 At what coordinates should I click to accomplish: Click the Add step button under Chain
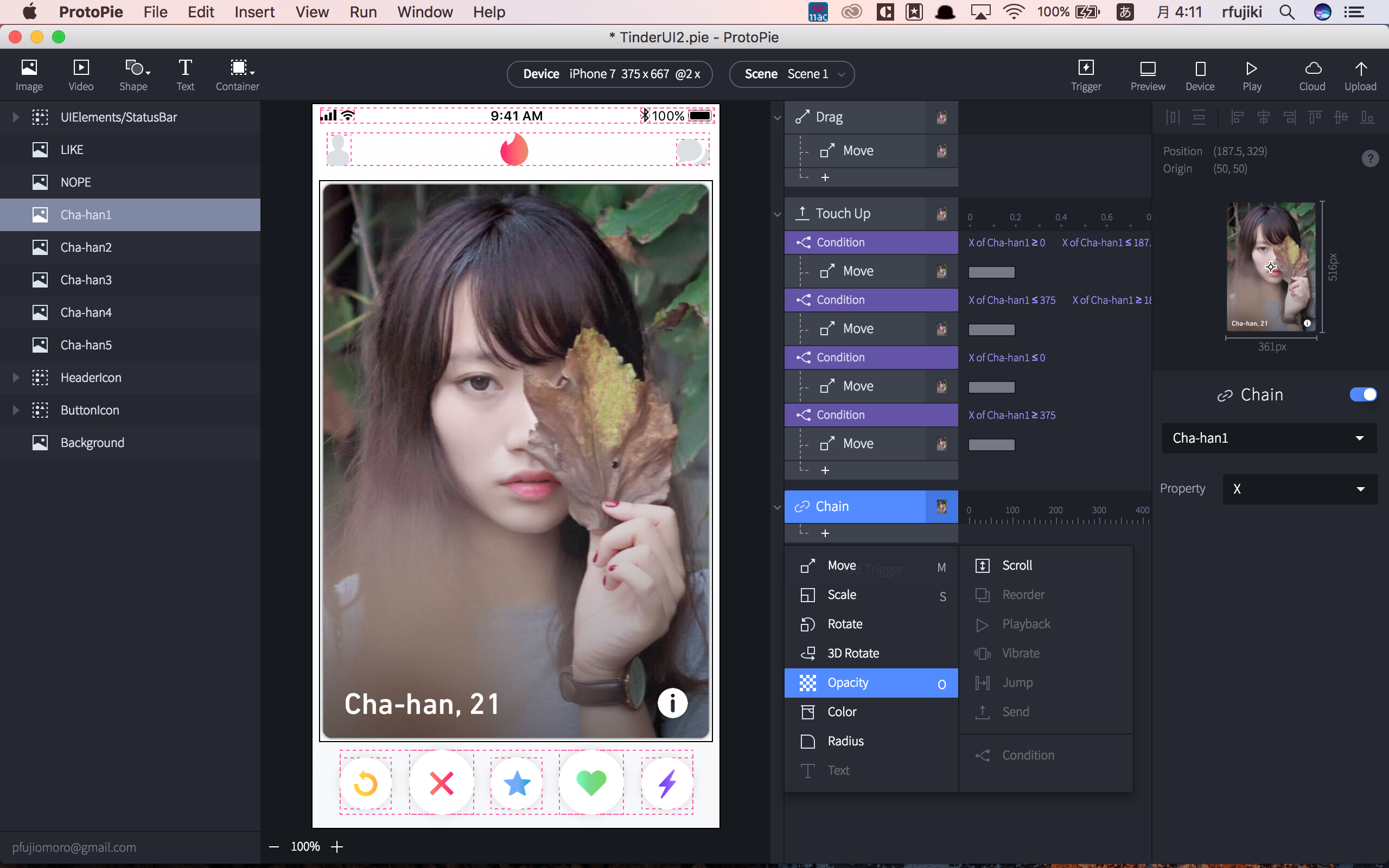coord(825,531)
